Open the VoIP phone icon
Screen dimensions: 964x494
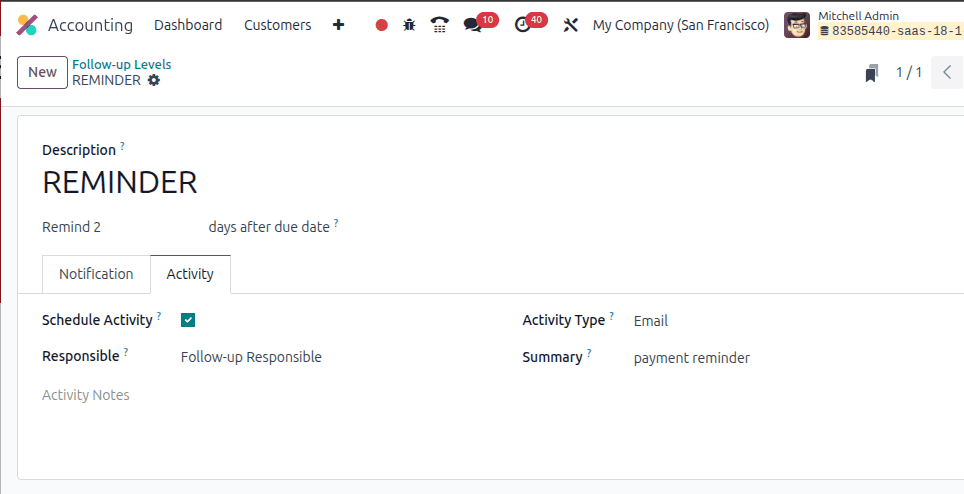click(440, 25)
